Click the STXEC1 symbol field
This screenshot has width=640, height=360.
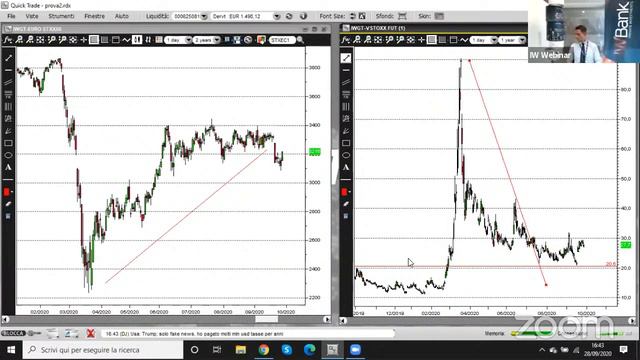tap(282, 40)
